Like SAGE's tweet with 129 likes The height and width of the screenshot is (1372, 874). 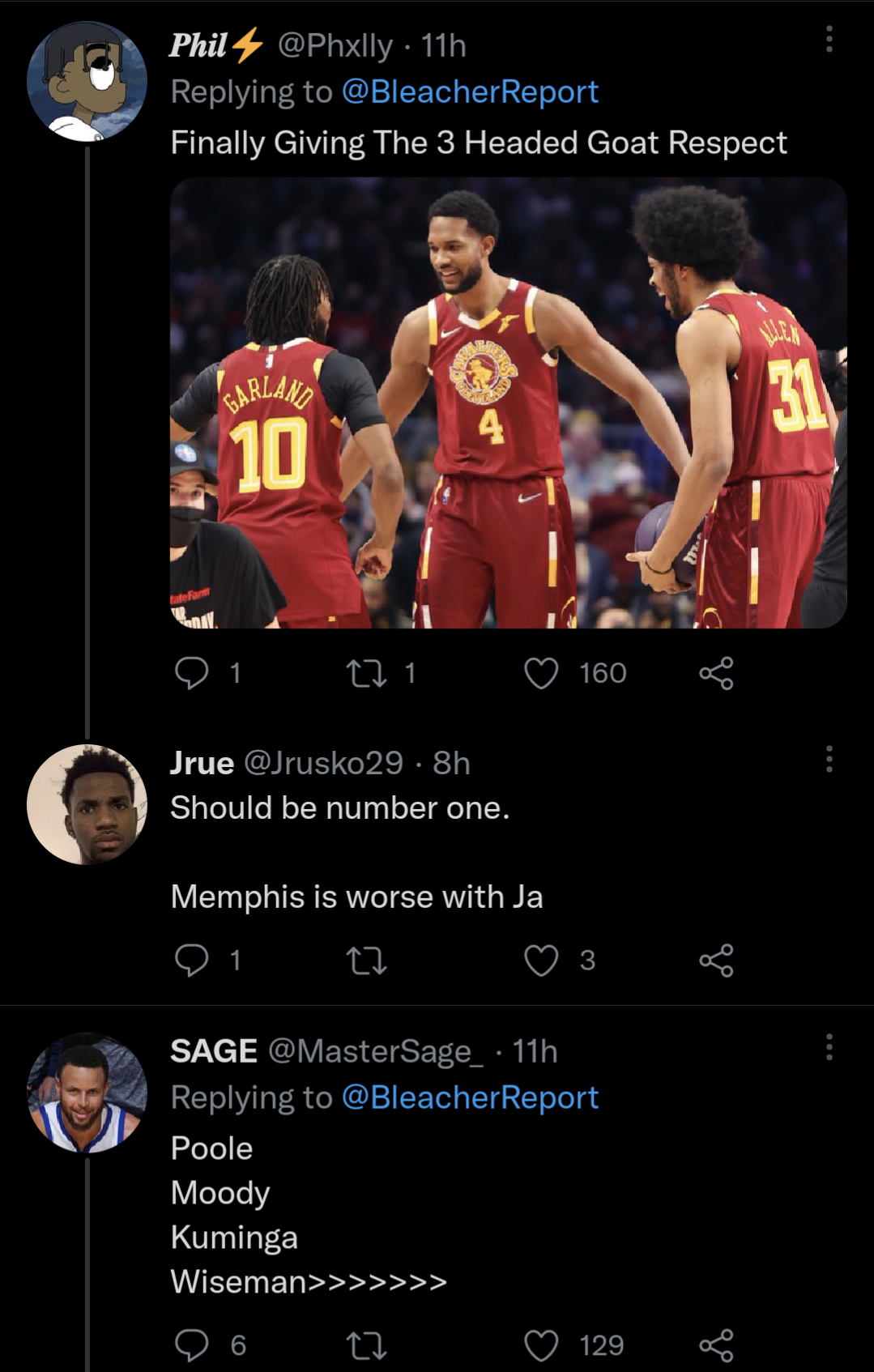tap(541, 1345)
